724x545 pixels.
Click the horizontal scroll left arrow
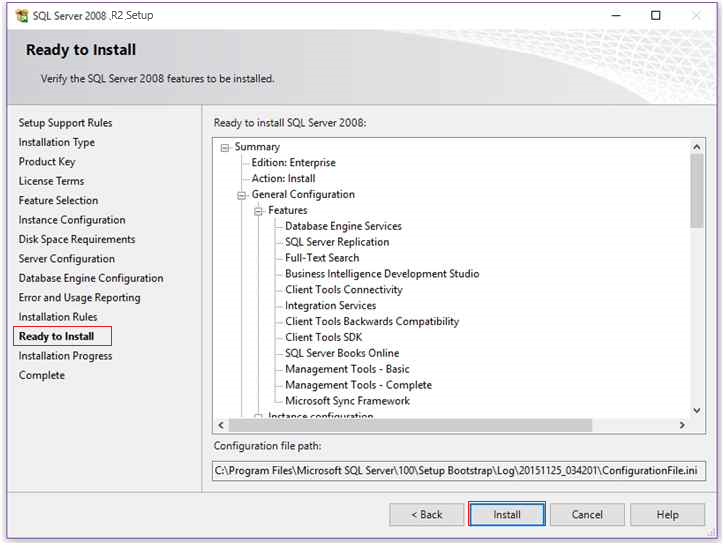[221, 425]
